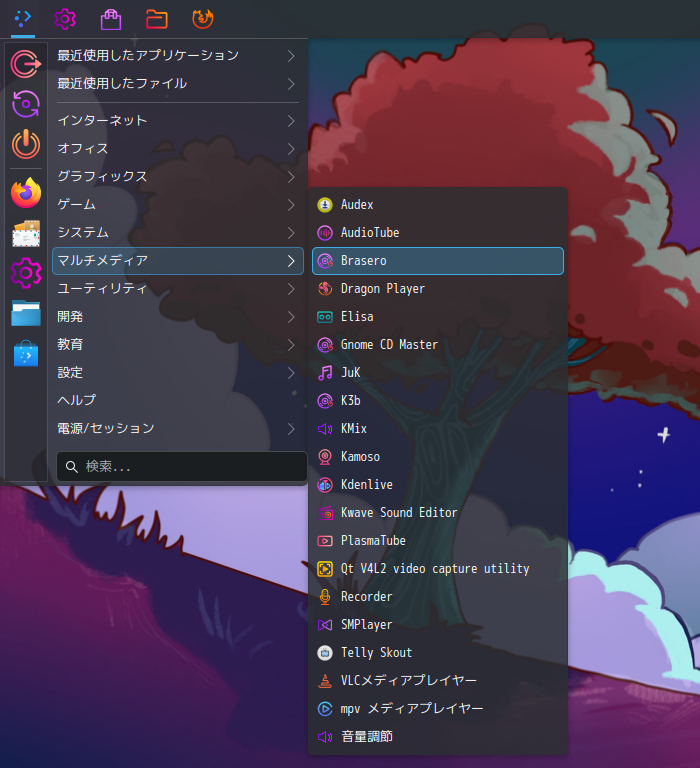Click the Firefox outline icon on the top panel
Viewport: 700px width, 768px height.
click(x=203, y=19)
